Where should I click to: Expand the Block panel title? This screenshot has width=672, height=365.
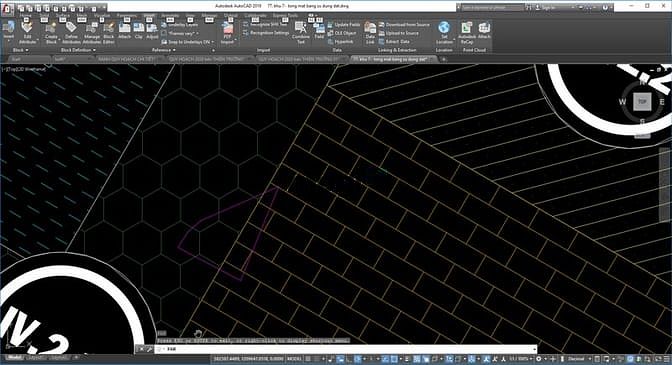(x=20, y=50)
